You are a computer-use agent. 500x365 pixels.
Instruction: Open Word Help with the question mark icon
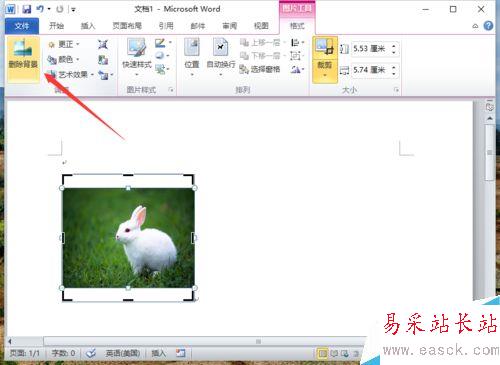488,26
